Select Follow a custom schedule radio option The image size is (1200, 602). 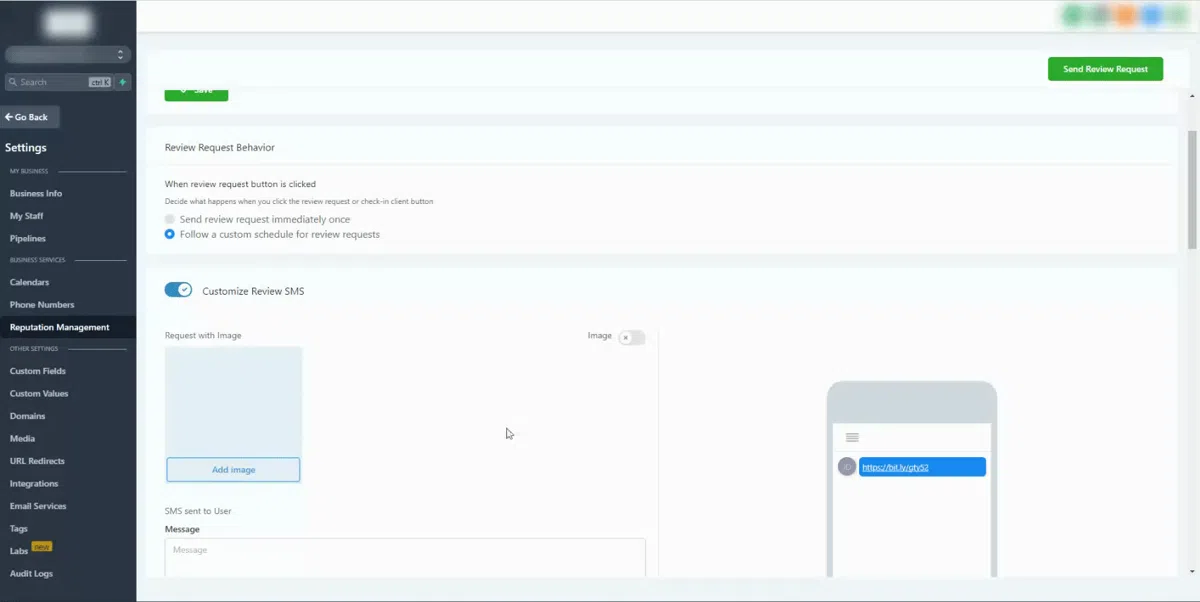click(x=170, y=235)
